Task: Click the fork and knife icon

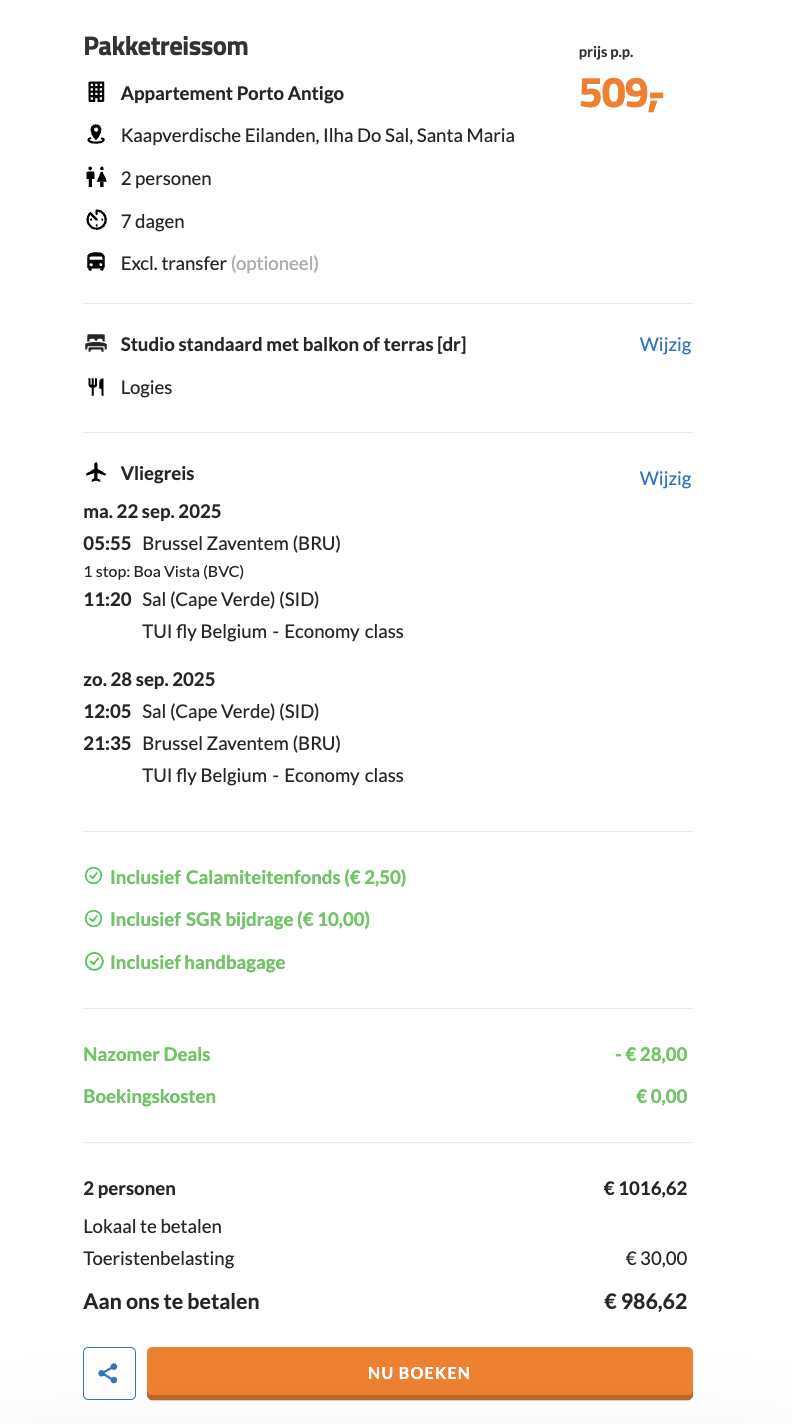Action: [96, 387]
